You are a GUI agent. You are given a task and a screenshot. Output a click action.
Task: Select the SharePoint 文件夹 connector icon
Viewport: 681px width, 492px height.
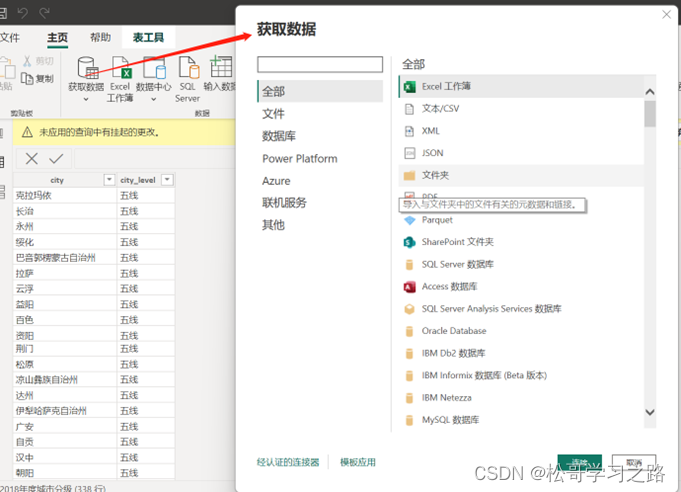[x=409, y=242]
